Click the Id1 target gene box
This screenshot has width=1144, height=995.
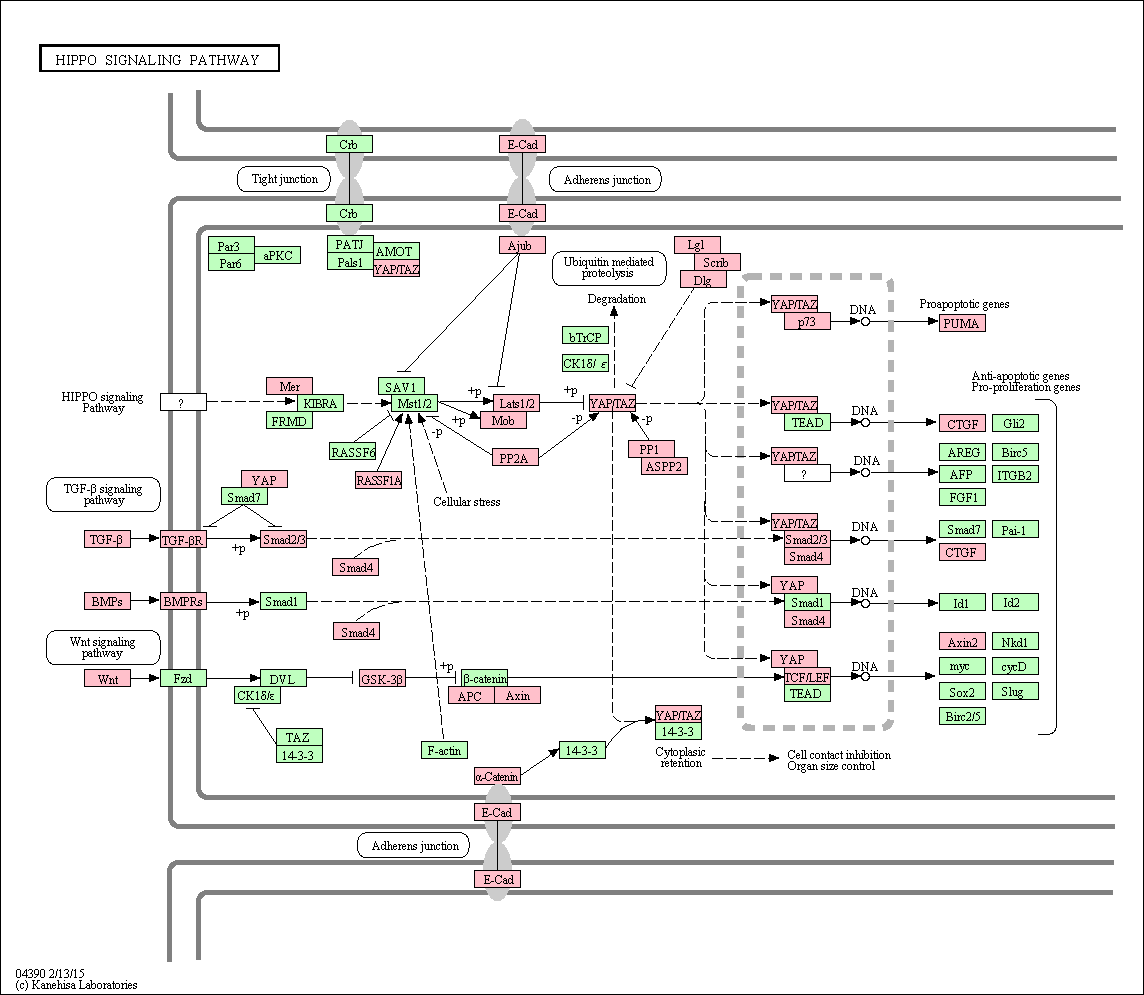(x=963, y=603)
